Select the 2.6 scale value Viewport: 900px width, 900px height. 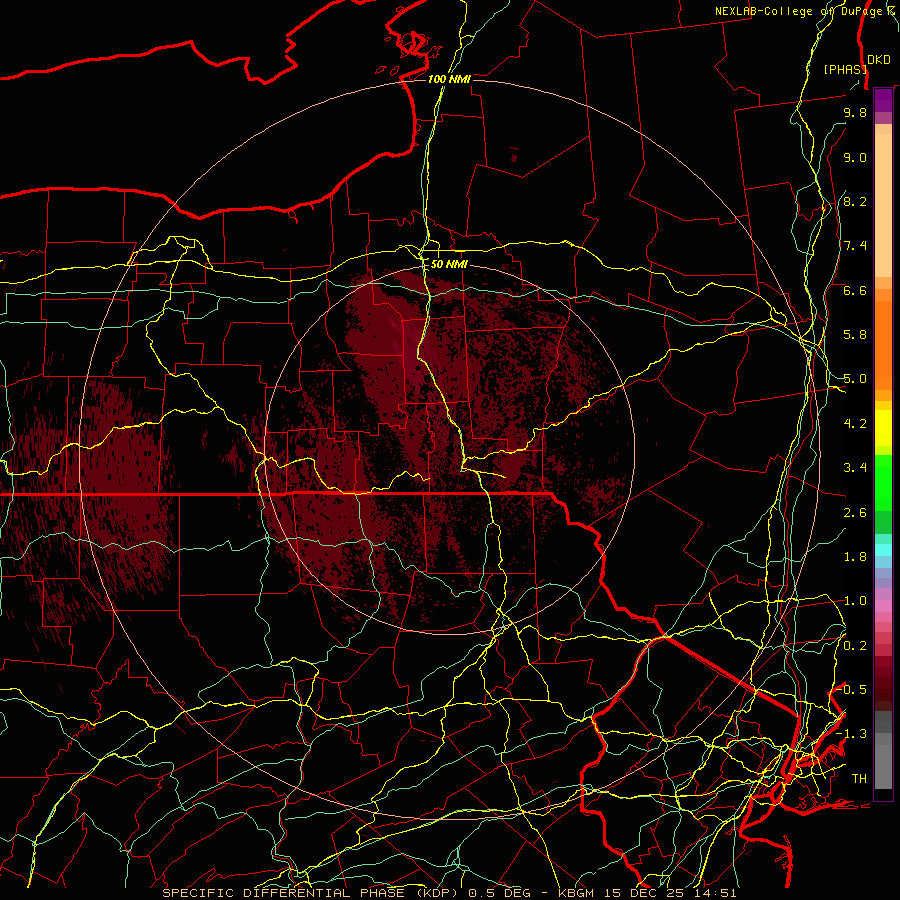tap(855, 513)
